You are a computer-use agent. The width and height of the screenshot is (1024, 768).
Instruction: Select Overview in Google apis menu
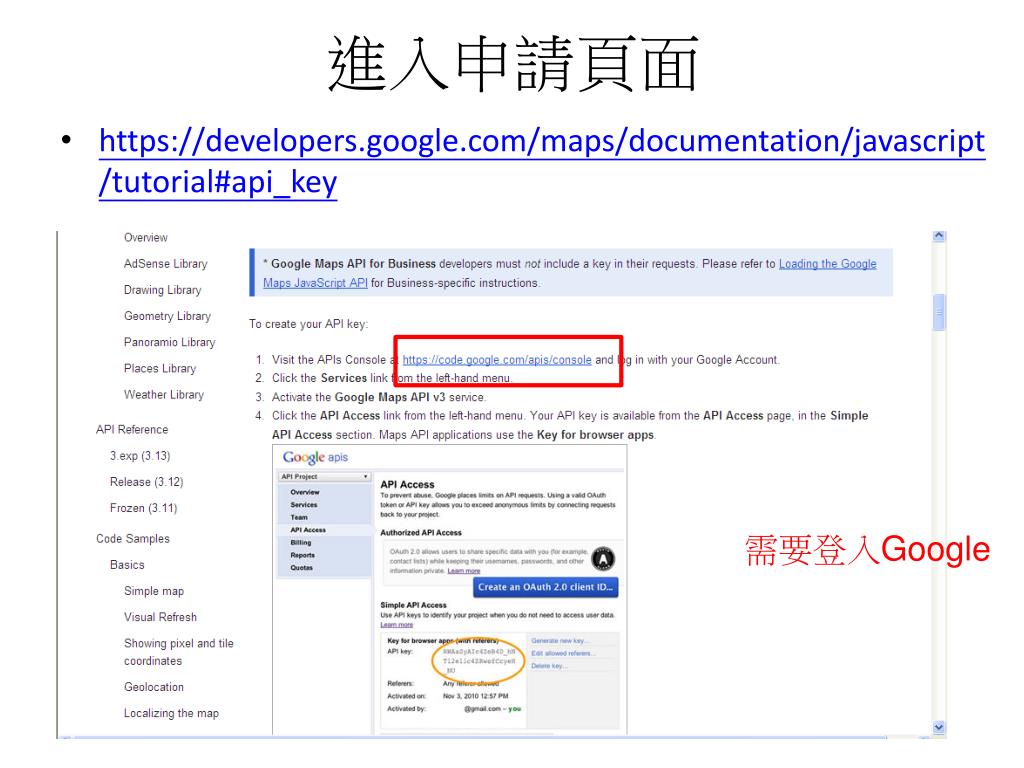(x=305, y=492)
